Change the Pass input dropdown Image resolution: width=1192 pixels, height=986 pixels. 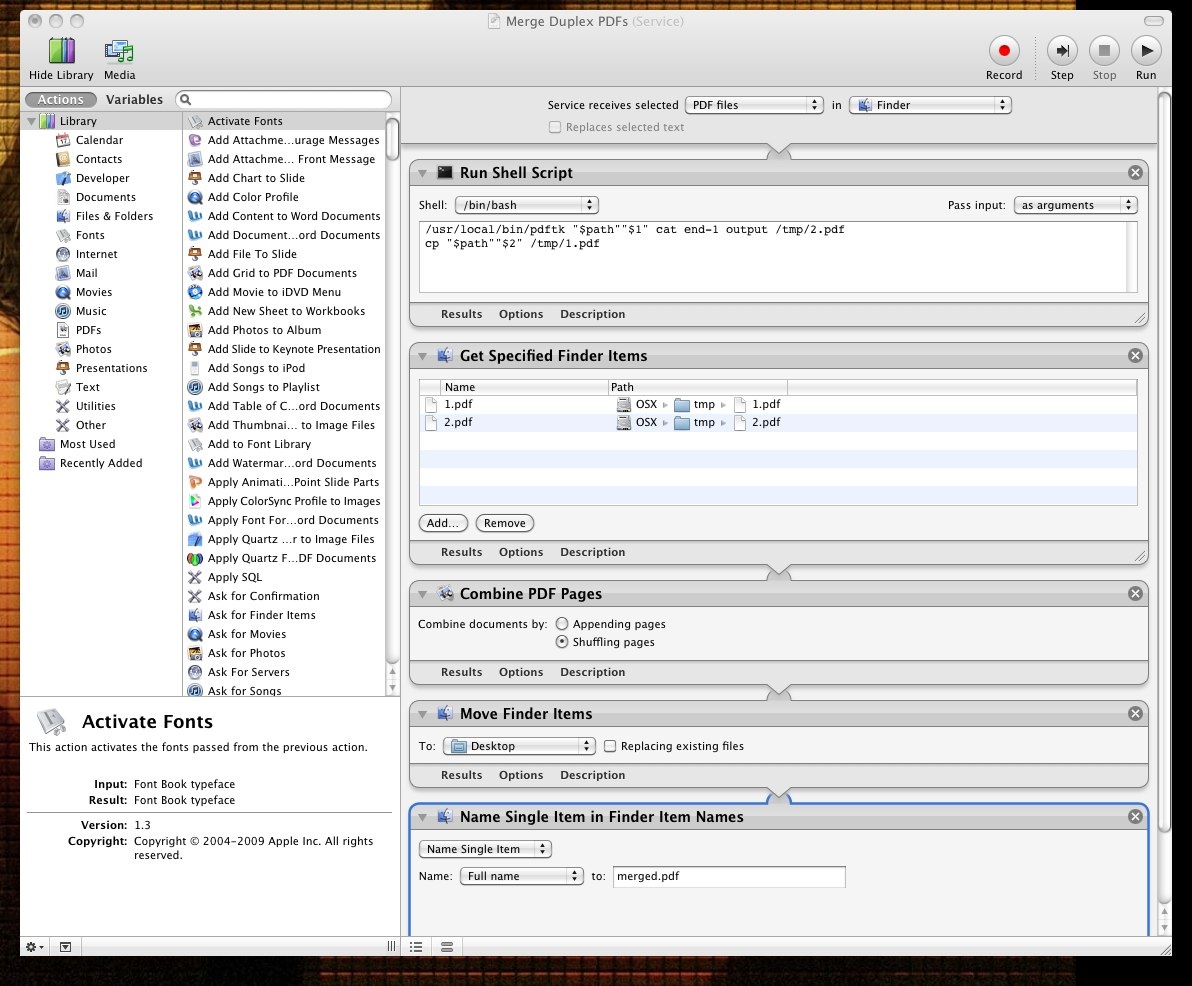[1076, 205]
